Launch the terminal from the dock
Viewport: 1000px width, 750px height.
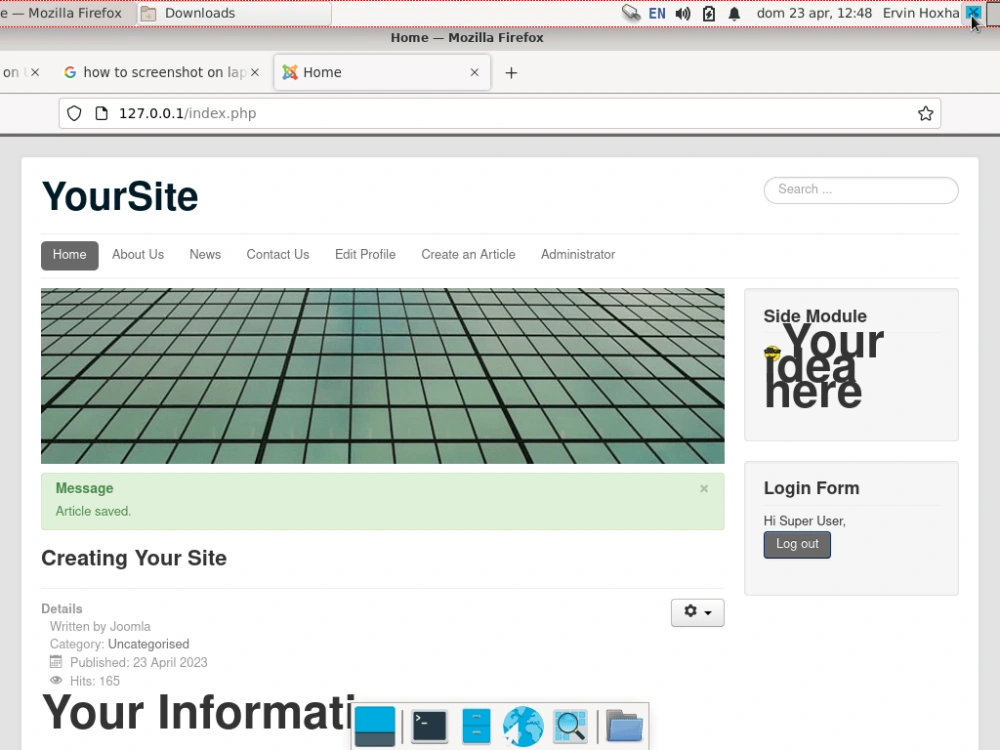click(429, 726)
